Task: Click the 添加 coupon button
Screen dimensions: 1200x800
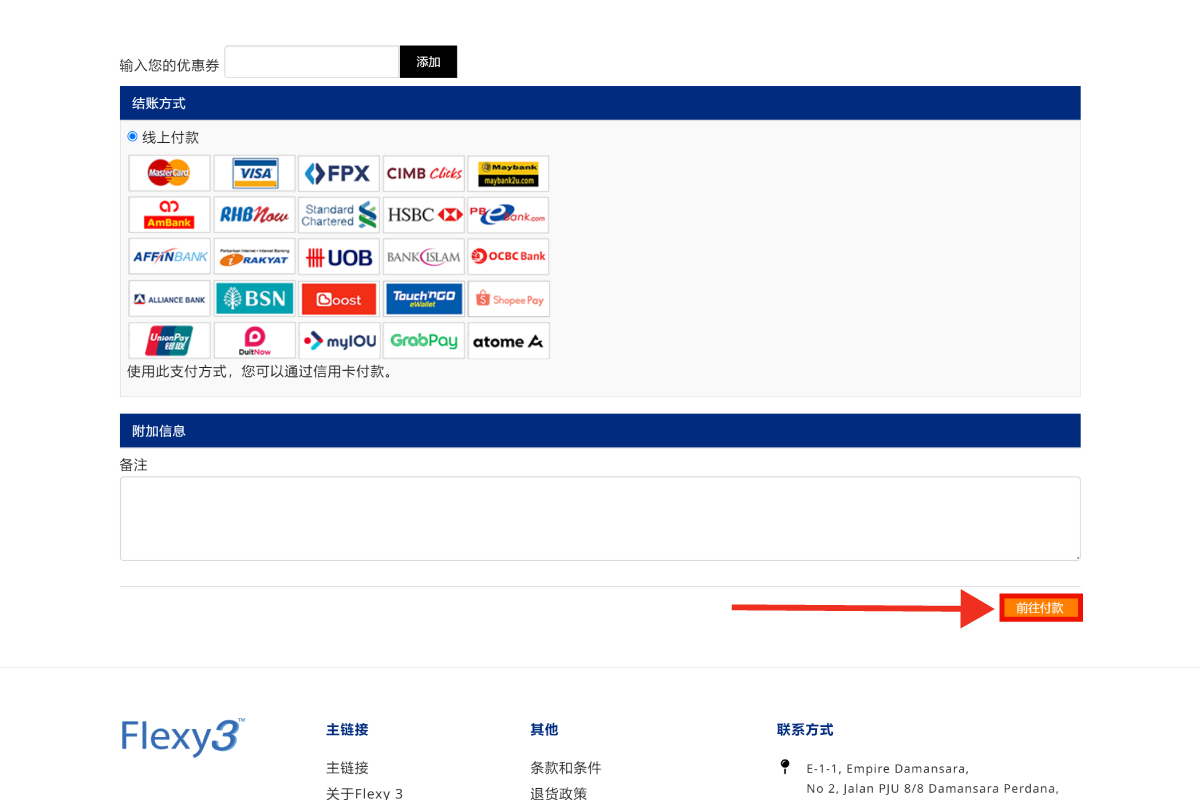Action: coord(428,62)
